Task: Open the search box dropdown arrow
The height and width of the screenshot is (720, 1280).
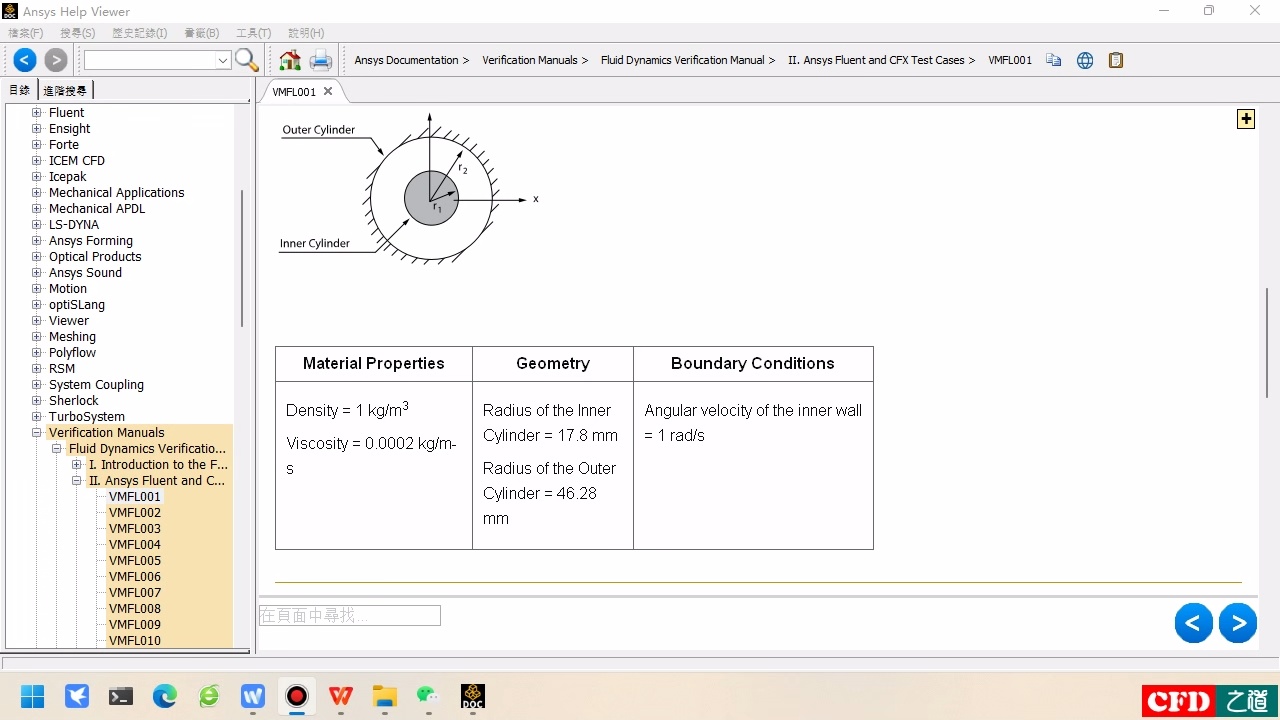Action: coord(223,60)
